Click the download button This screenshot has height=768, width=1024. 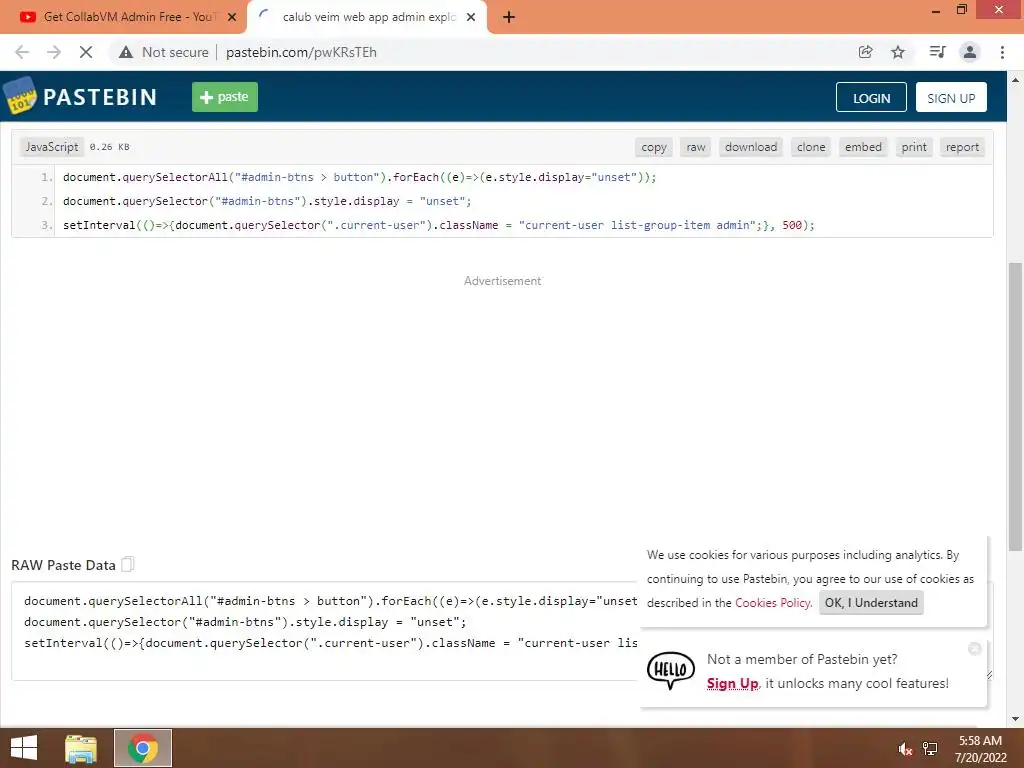coord(751,147)
